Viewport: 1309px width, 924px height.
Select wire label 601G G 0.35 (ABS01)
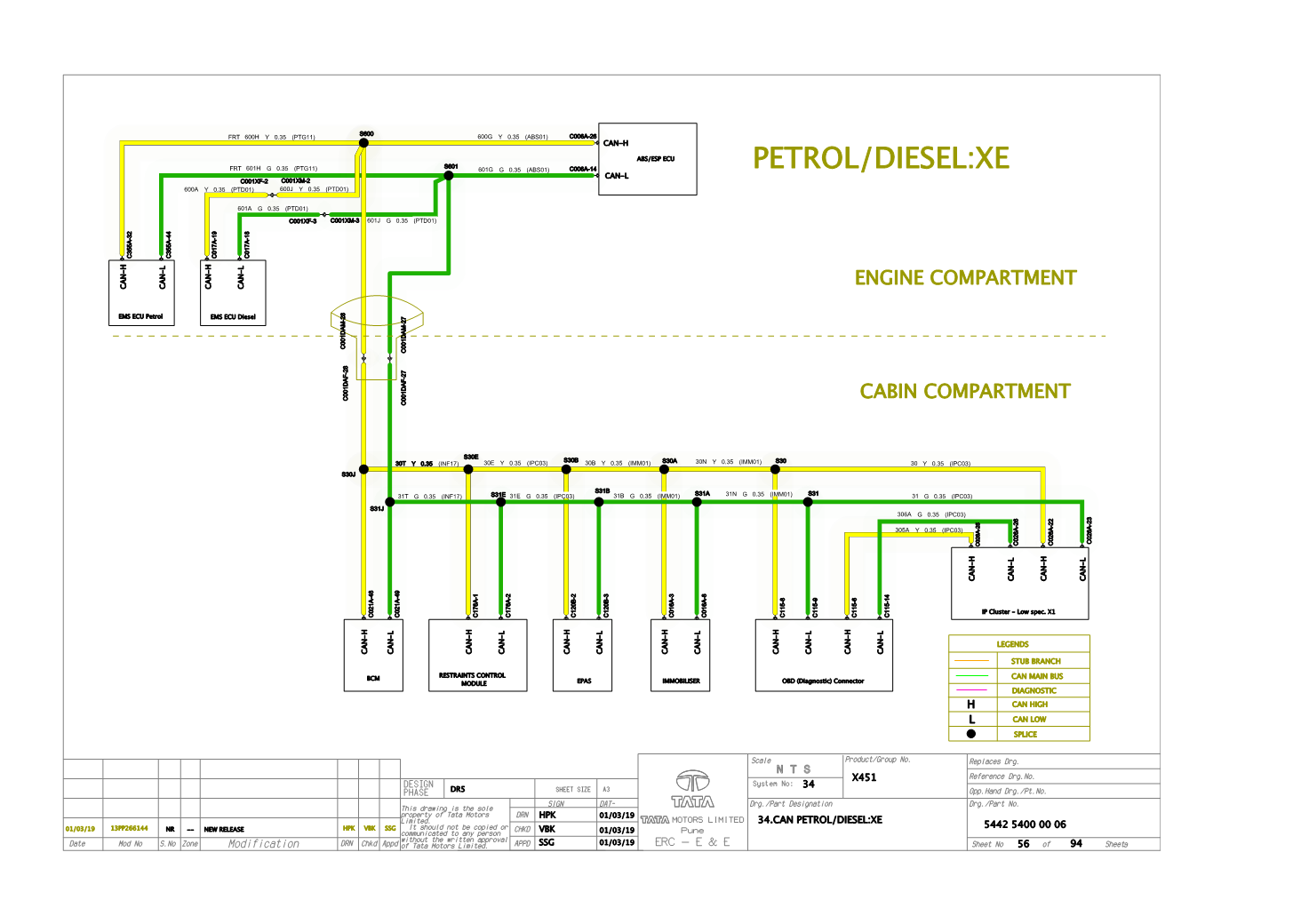click(x=514, y=170)
